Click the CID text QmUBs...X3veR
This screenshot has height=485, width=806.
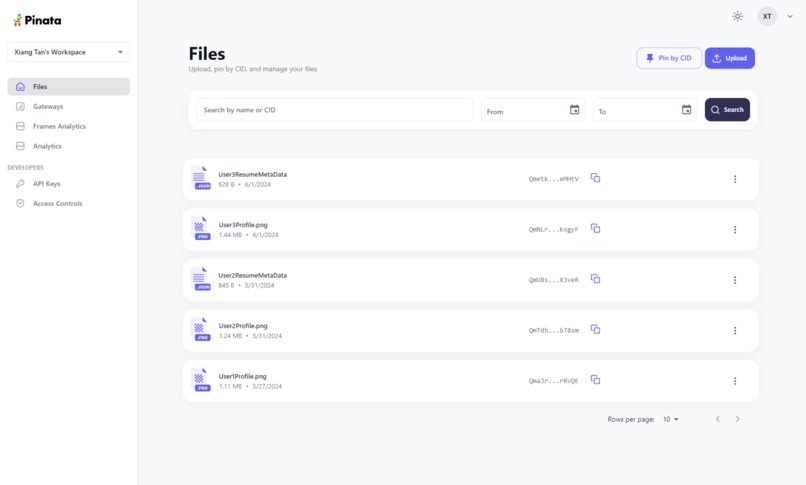(x=553, y=280)
